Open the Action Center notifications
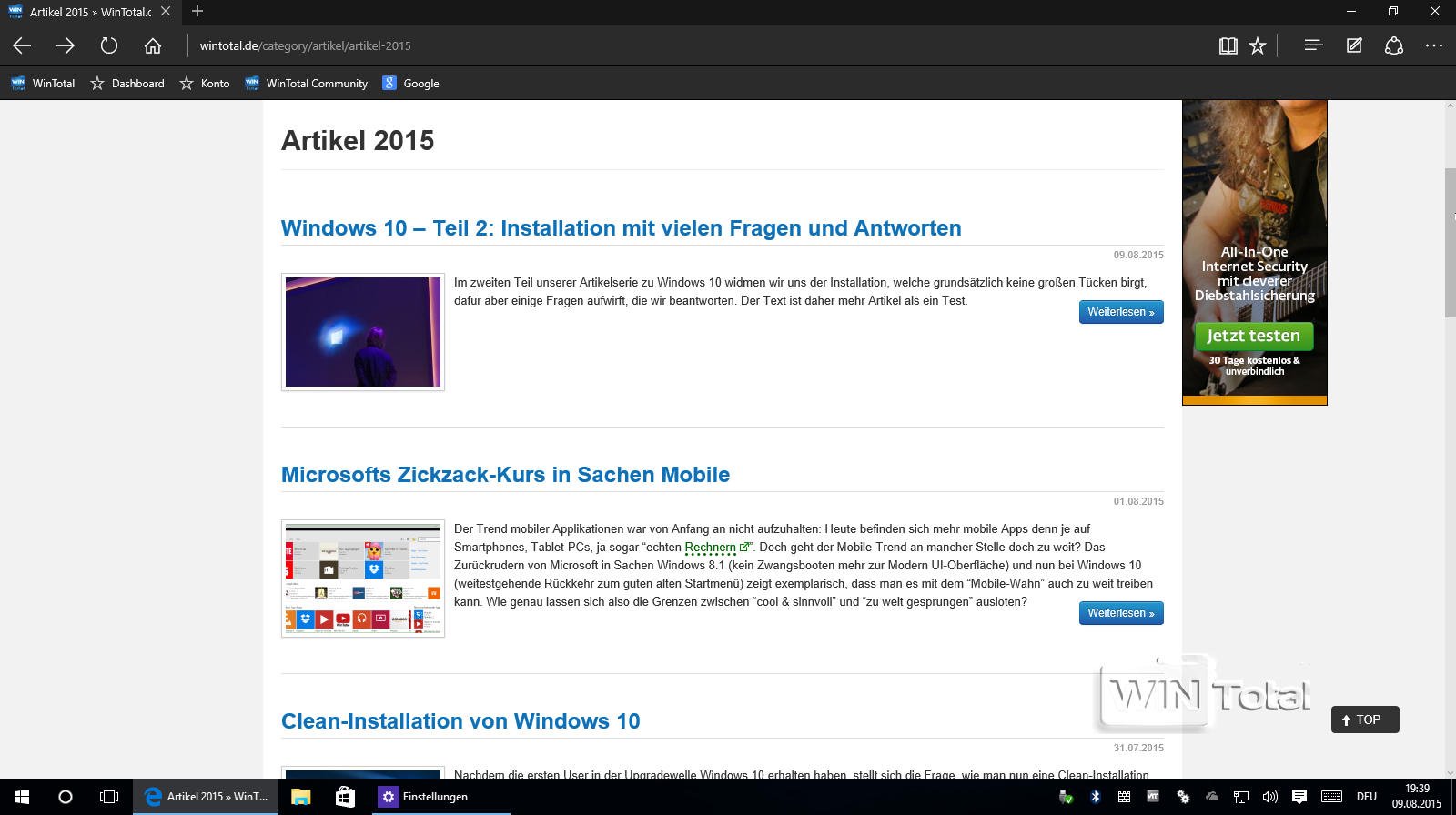Image resolution: width=1456 pixels, height=815 pixels. tap(1299, 797)
